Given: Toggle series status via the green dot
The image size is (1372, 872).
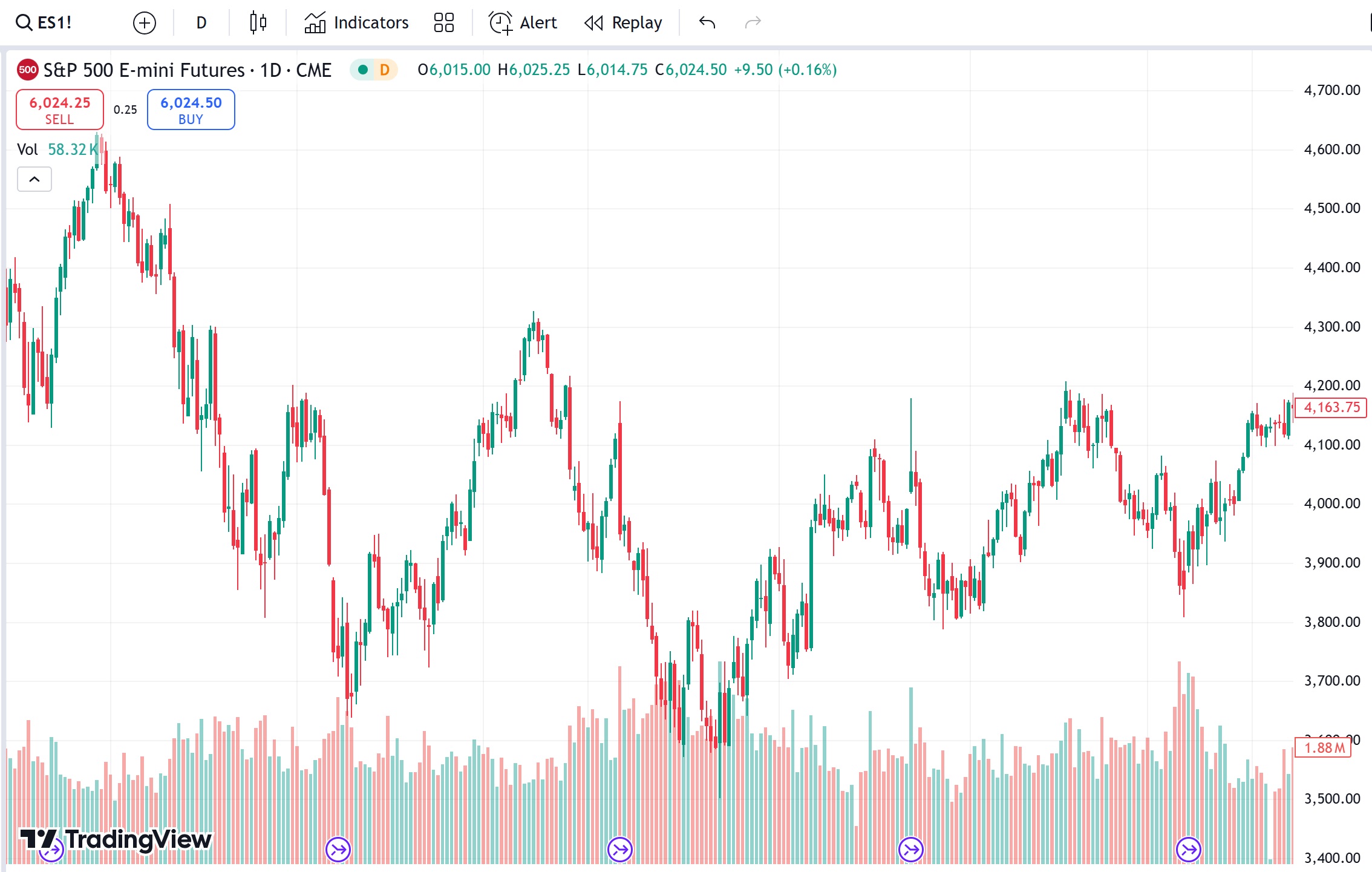Looking at the screenshot, I should 362,70.
